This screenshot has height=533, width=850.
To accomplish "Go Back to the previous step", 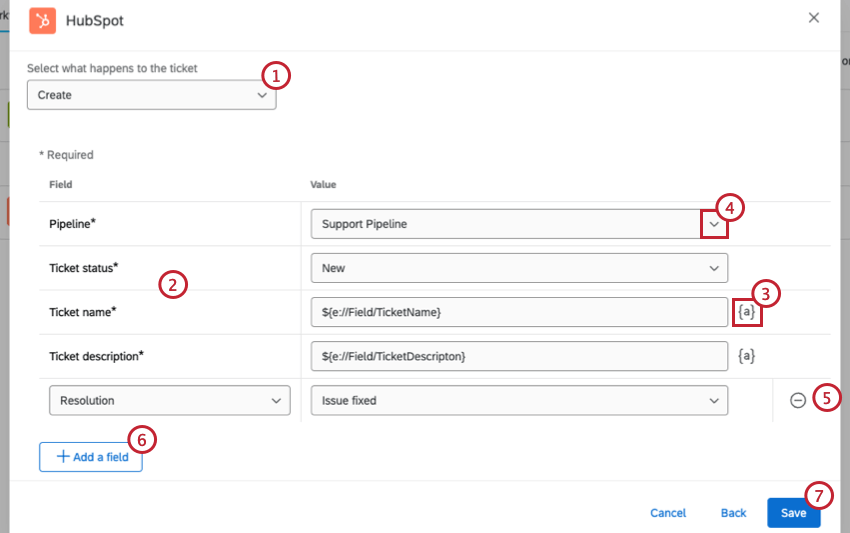I will pos(733,513).
